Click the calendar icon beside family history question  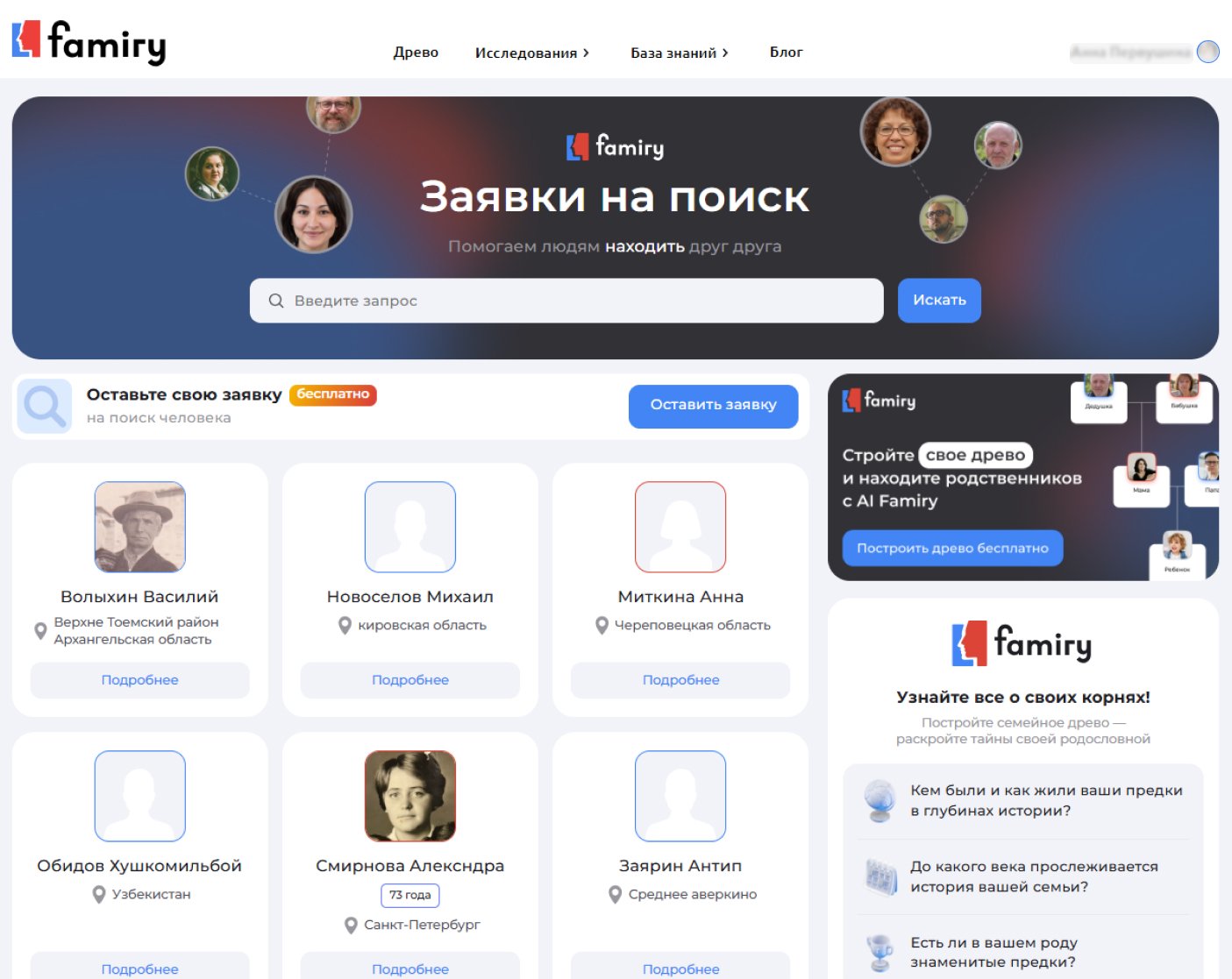(879, 876)
